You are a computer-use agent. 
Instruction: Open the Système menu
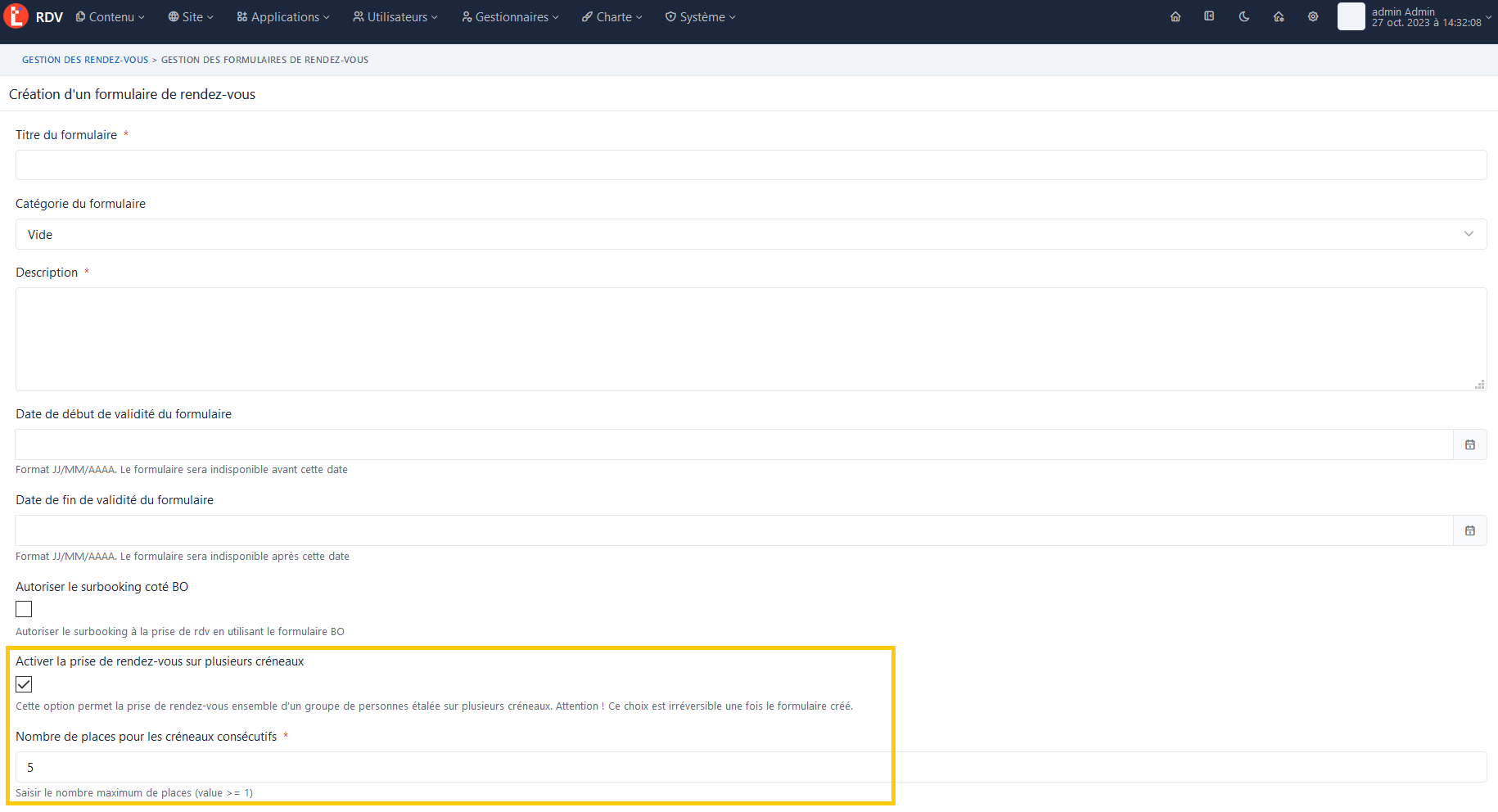coord(701,17)
